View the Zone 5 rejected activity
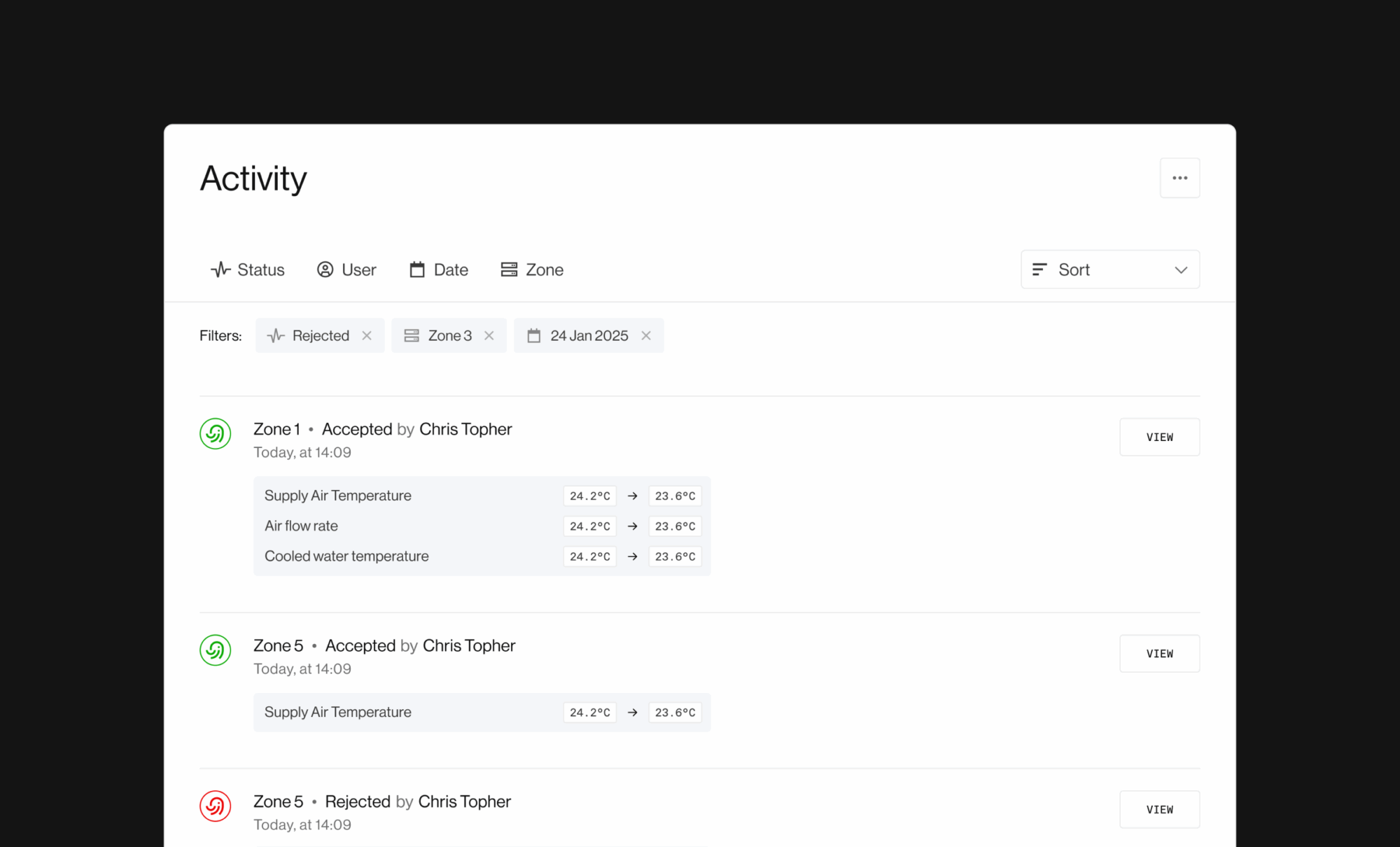 click(x=1159, y=809)
